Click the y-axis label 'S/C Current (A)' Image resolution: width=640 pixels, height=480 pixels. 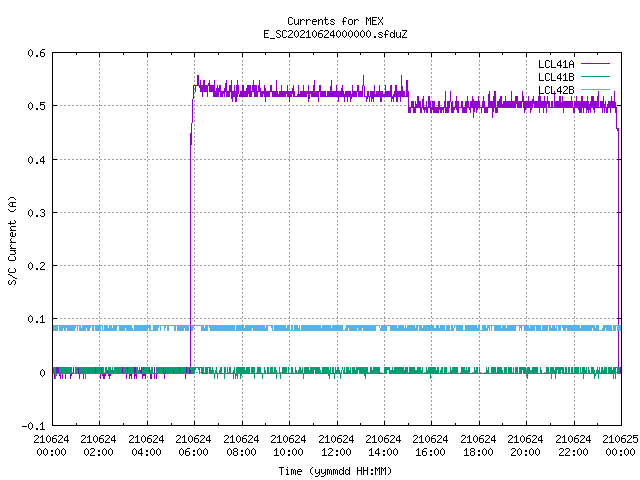click(x=12, y=241)
